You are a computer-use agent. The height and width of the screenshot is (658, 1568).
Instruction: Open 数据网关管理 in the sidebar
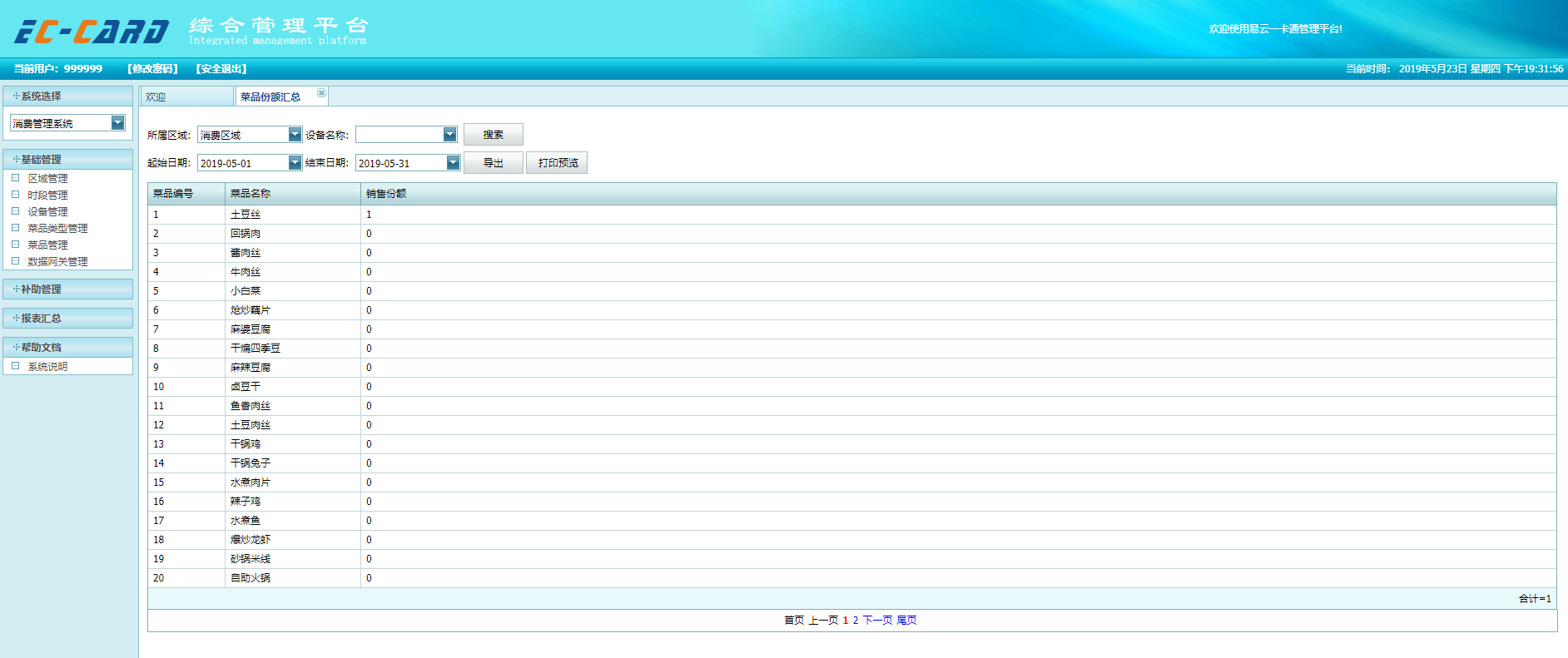57,261
